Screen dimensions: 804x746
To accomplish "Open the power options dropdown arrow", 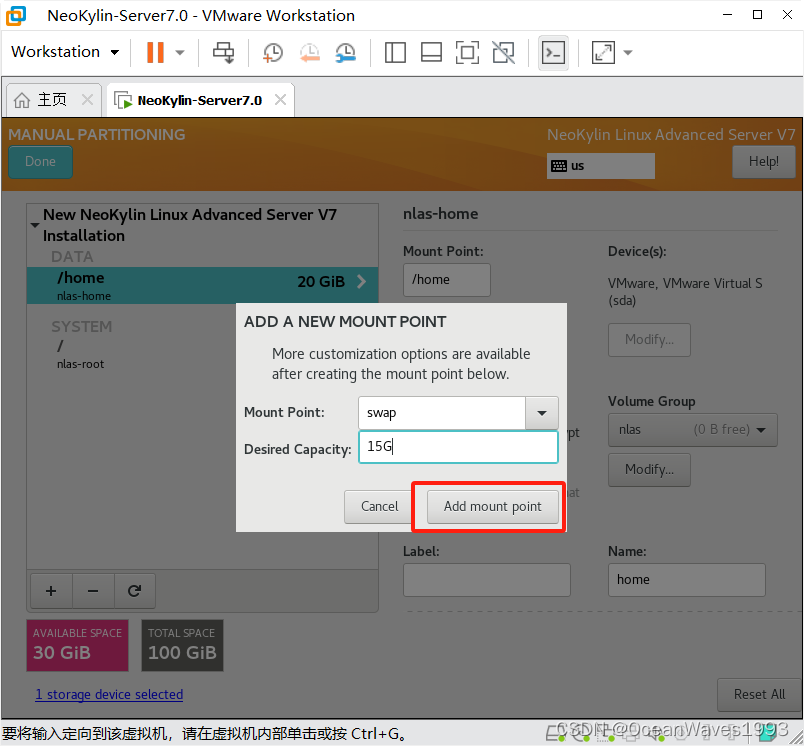I will tap(179, 52).
